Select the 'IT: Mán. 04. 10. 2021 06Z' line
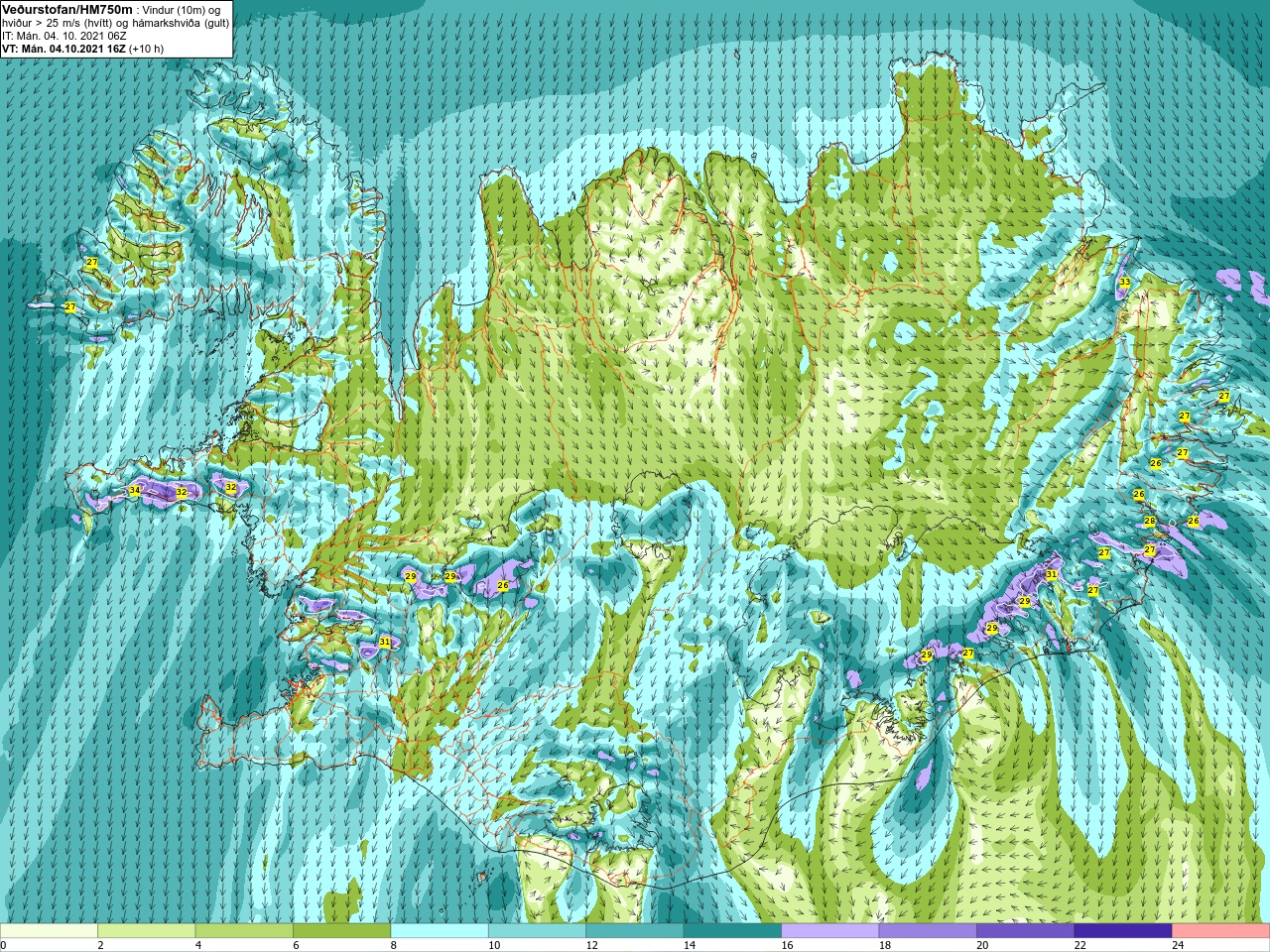The image size is (1270, 952). coord(64,36)
